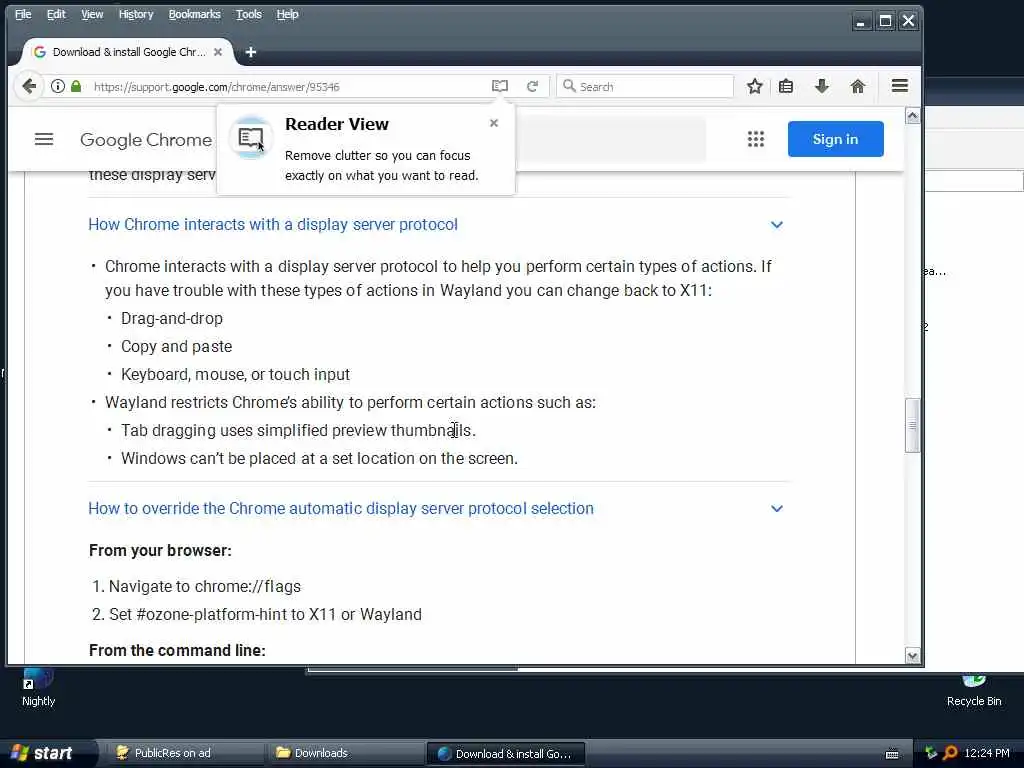The width and height of the screenshot is (1024, 768).
Task: Collapse 'How Chrome interacts with a display server protocol'
Action: click(x=776, y=225)
